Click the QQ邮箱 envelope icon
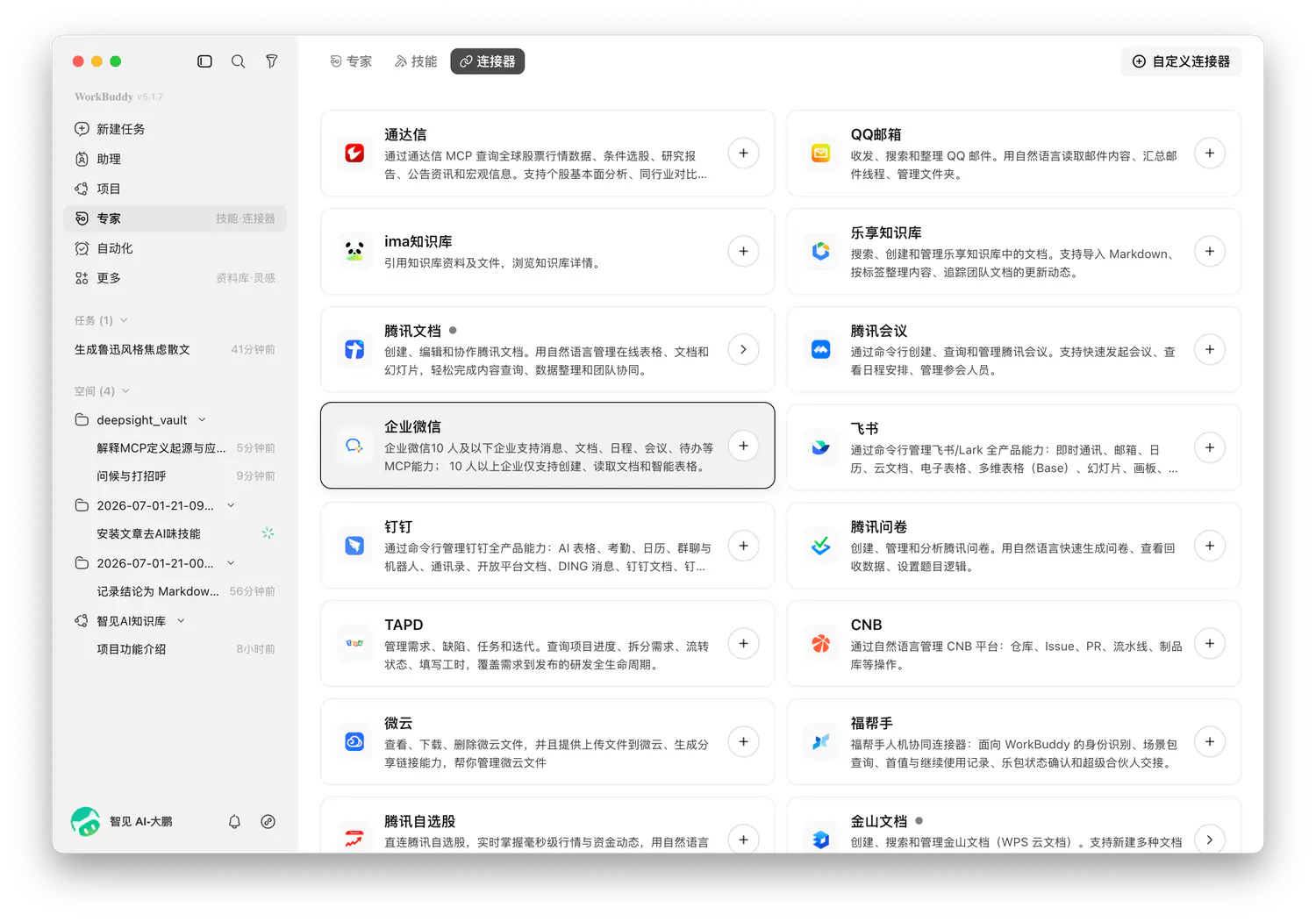The height and width of the screenshot is (922, 1316). 821,154
